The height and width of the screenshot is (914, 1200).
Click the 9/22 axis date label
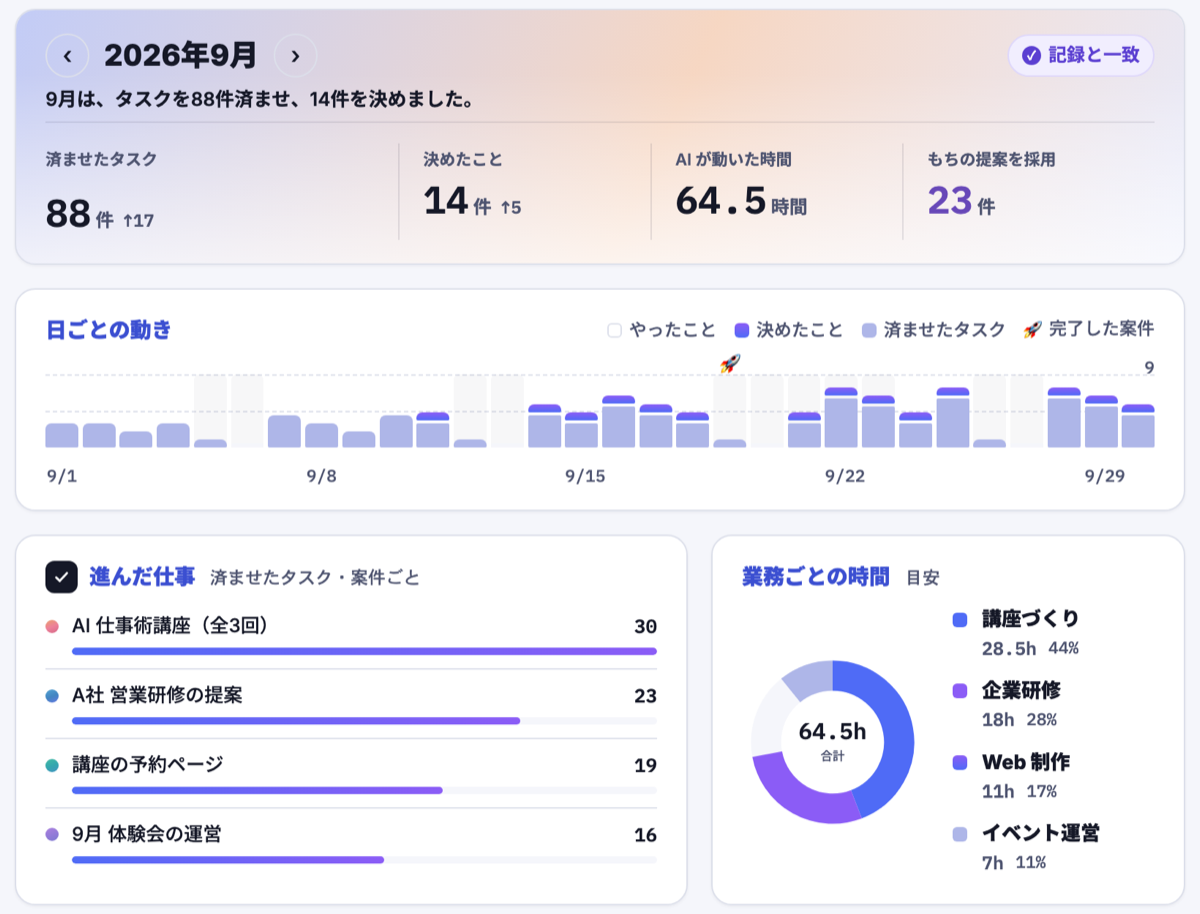pos(845,476)
